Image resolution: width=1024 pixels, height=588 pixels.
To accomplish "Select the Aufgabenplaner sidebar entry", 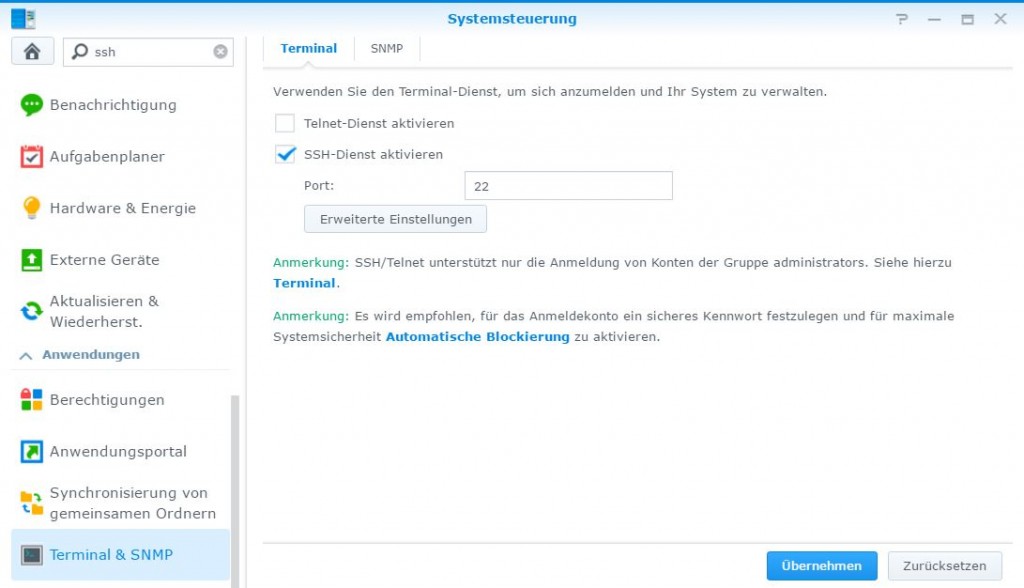I will [x=105, y=156].
